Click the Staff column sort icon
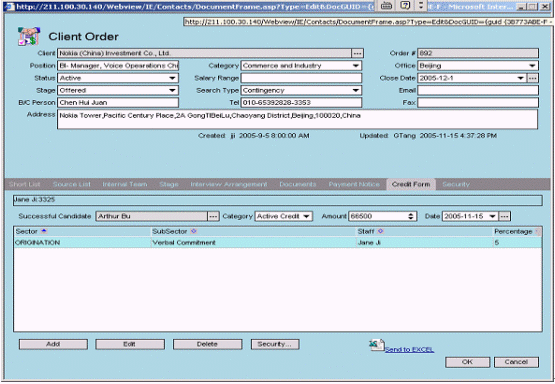555x384 pixels. [381, 231]
